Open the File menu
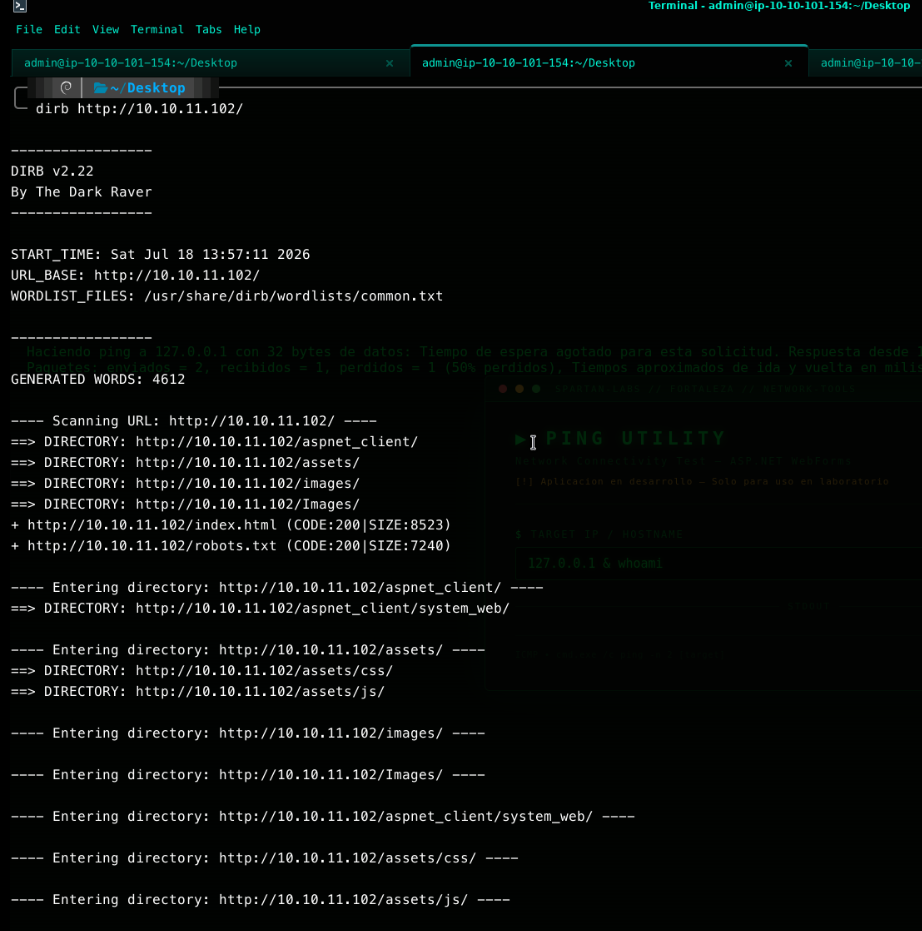The height and width of the screenshot is (931, 922). [x=29, y=30]
